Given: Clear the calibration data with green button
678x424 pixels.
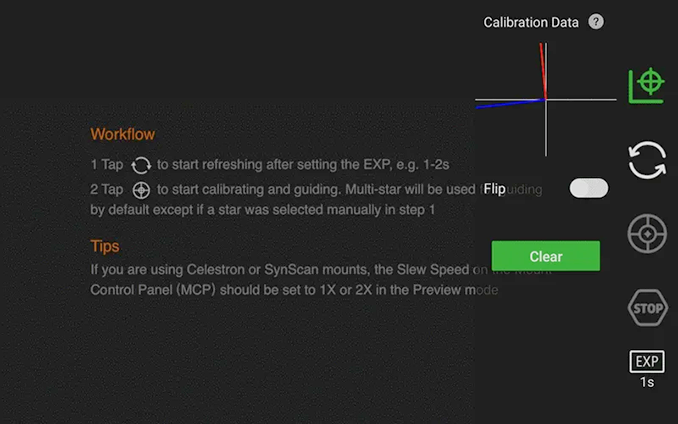Looking at the screenshot, I should [x=546, y=256].
